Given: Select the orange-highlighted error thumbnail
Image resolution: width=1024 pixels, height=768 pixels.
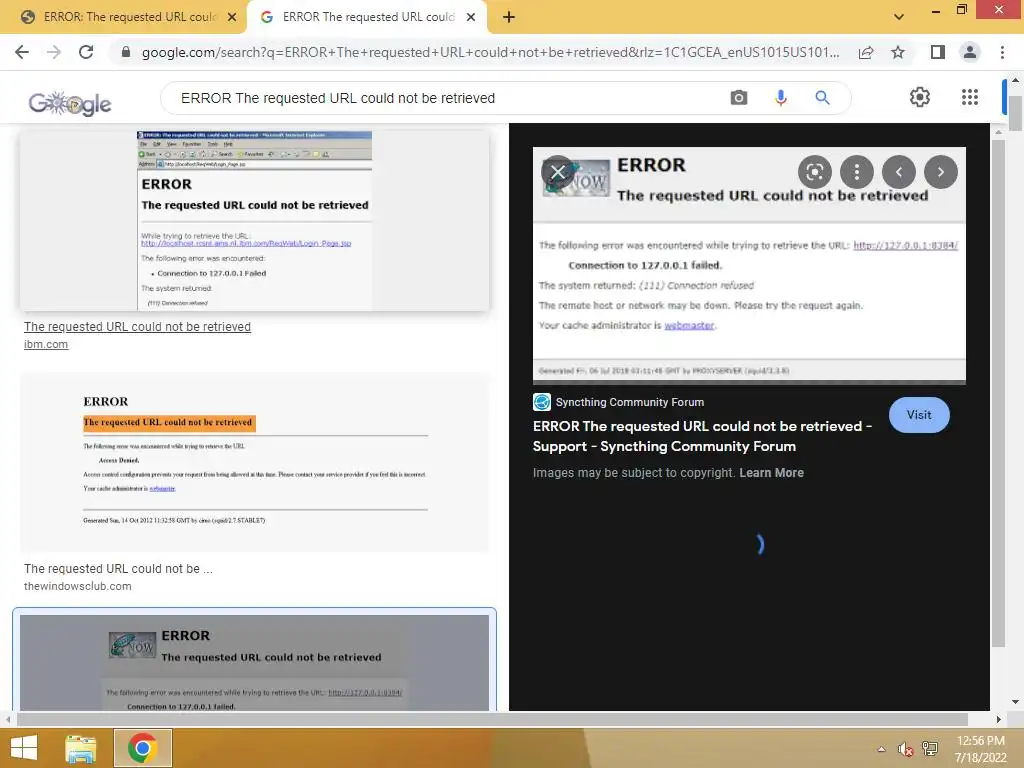Looking at the screenshot, I should pos(255,462).
